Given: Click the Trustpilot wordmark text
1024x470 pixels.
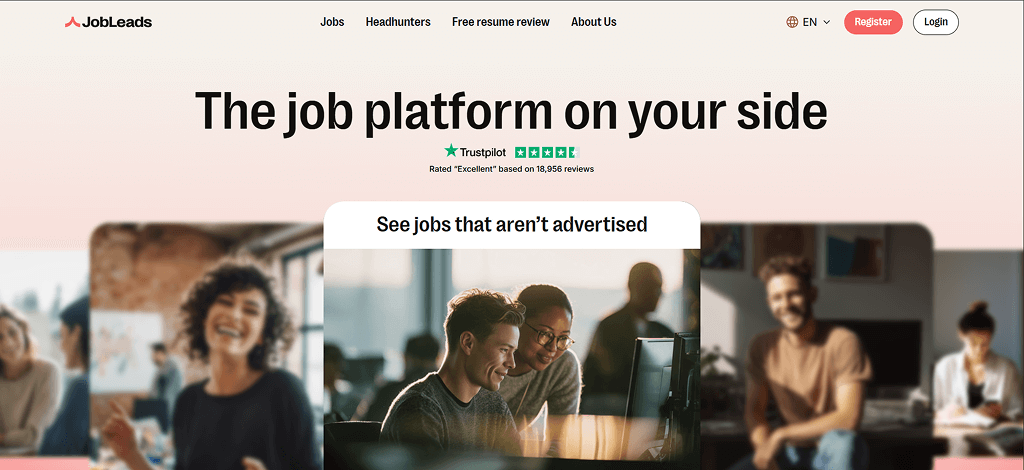Looking at the screenshot, I should [483, 152].
